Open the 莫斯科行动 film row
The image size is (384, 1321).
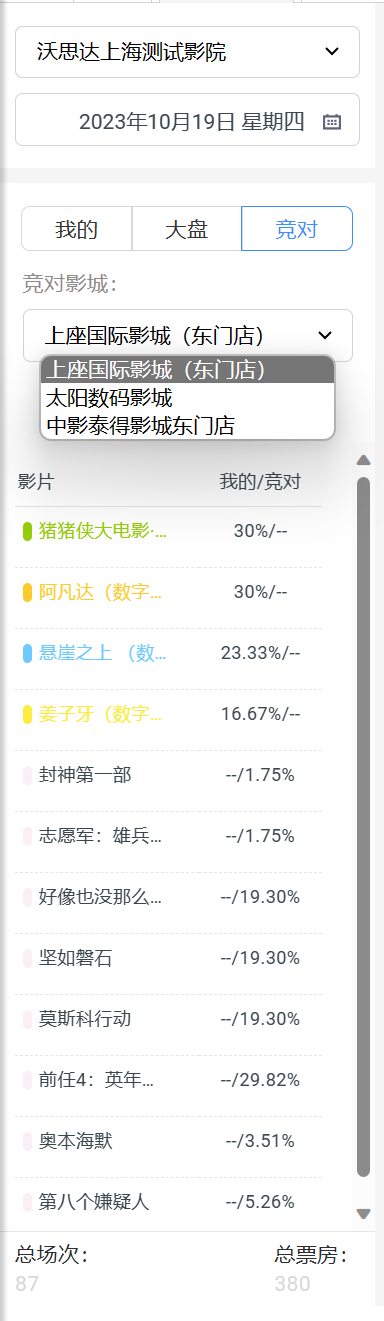click(168, 1019)
